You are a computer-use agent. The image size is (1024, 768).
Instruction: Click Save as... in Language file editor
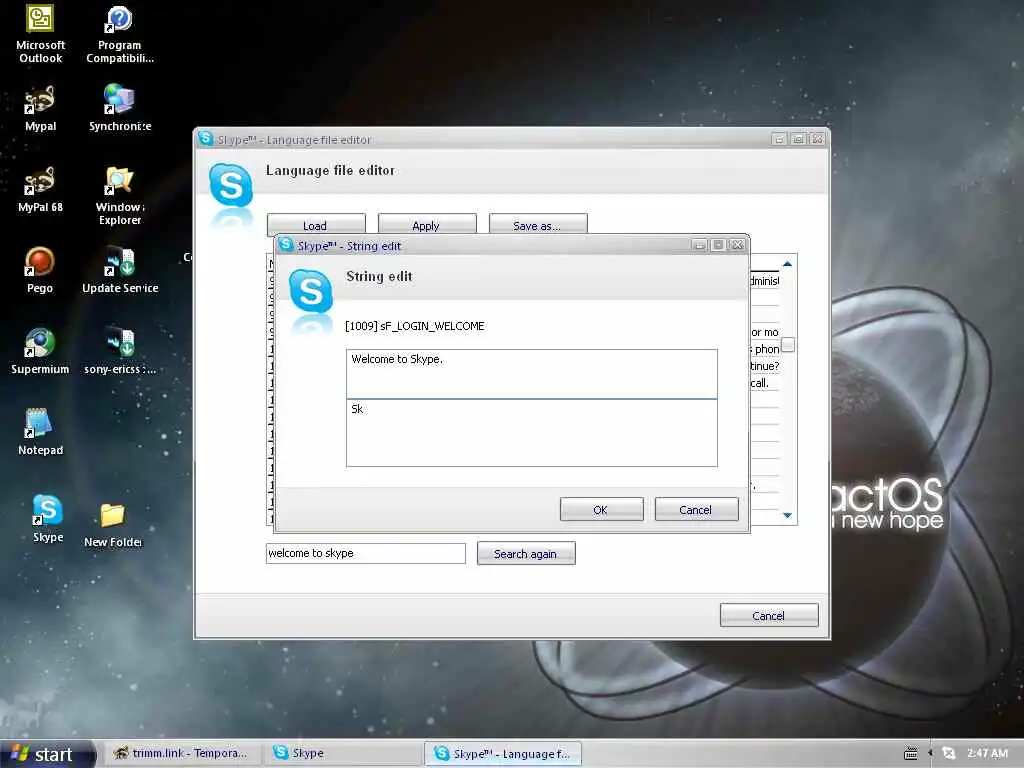[537, 225]
